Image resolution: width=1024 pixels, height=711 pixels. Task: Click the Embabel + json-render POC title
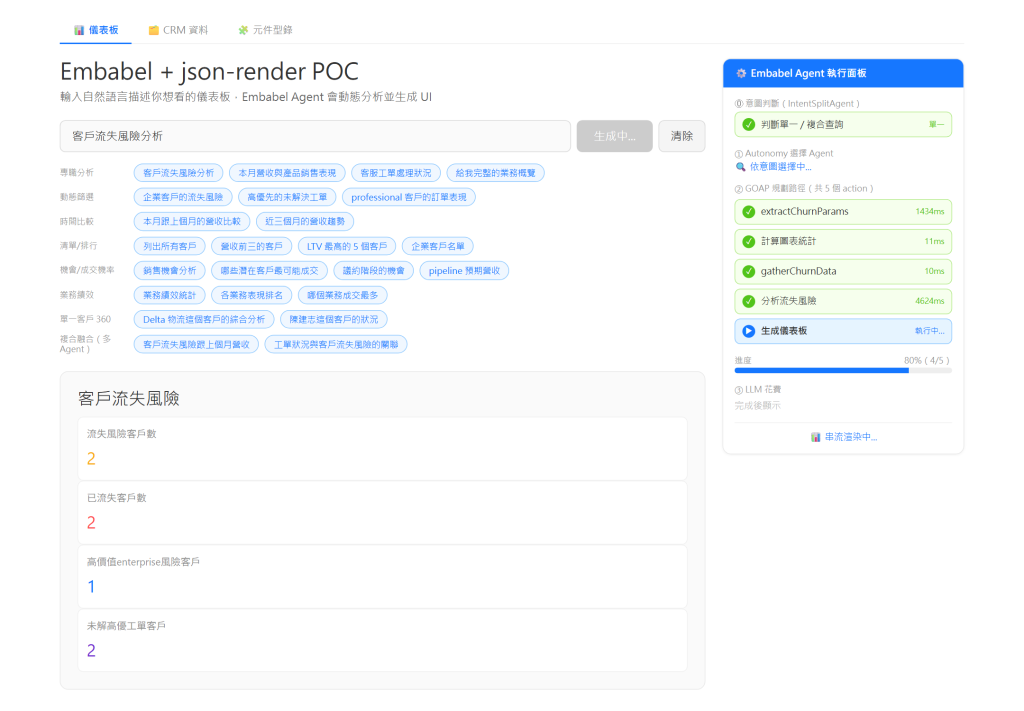209,71
